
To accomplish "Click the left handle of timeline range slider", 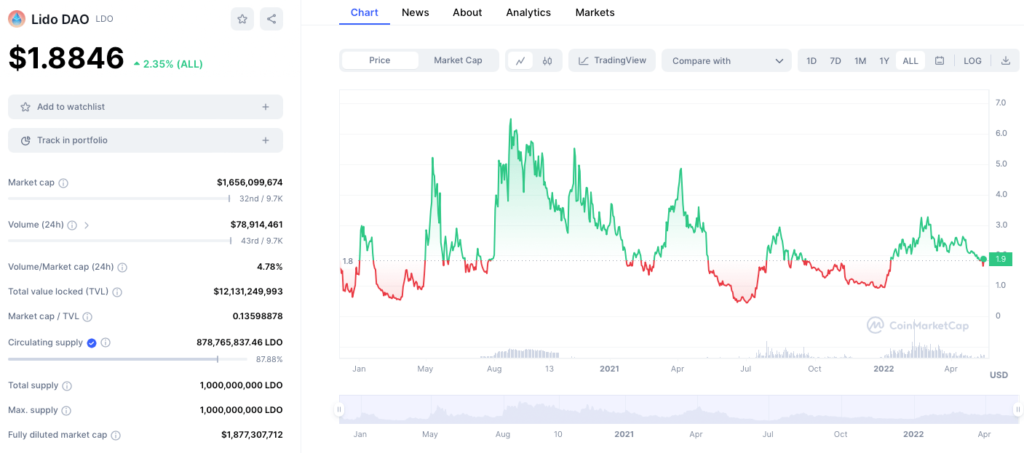I will coord(340,409).
